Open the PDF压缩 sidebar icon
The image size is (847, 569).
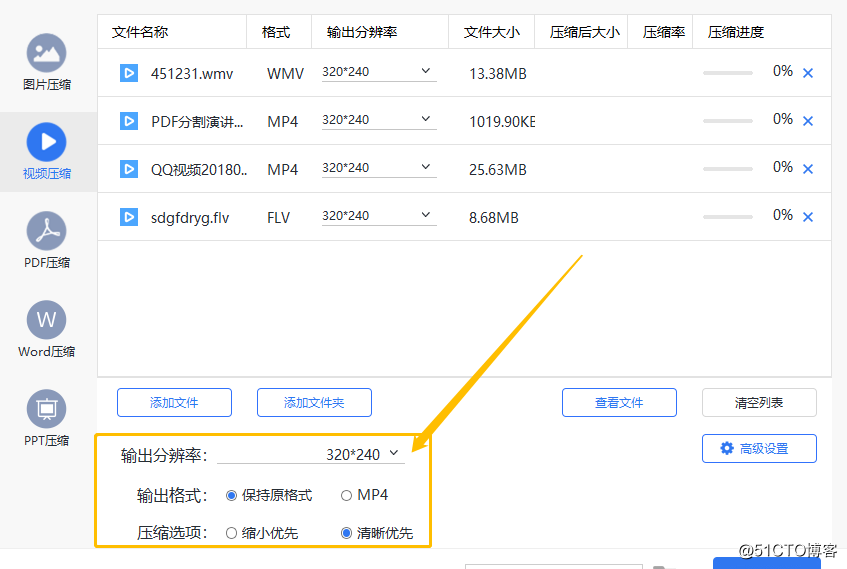click(46, 231)
